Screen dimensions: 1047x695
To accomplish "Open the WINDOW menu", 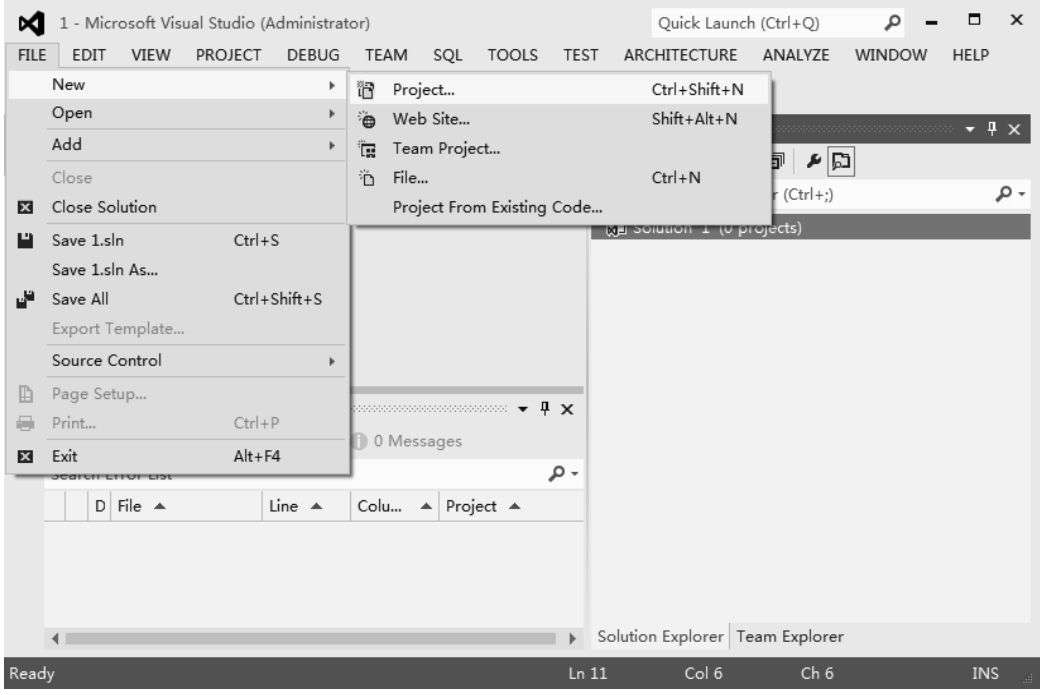I will coord(891,55).
